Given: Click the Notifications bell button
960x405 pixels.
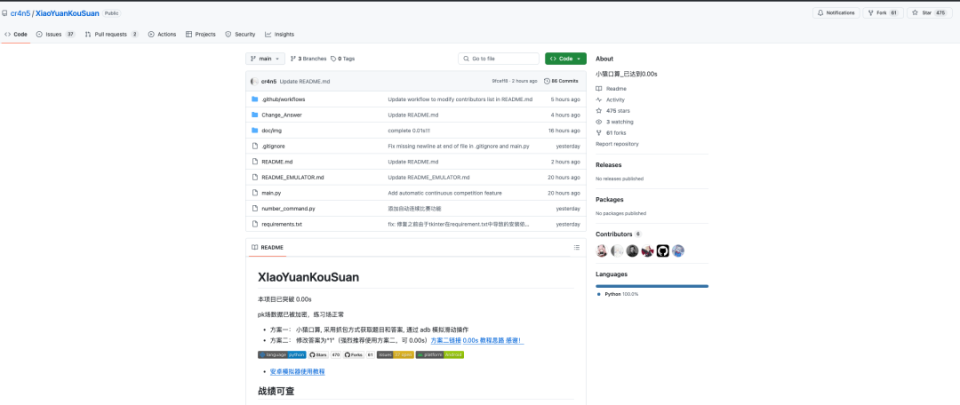Looking at the screenshot, I should tap(836, 13).
